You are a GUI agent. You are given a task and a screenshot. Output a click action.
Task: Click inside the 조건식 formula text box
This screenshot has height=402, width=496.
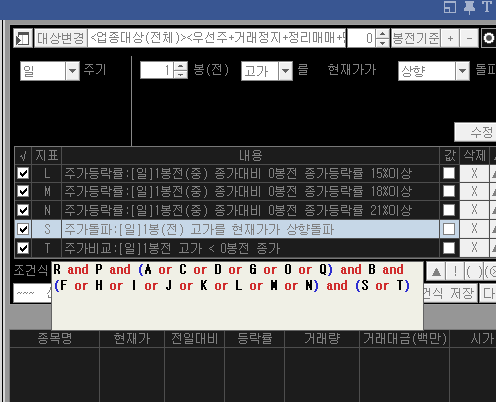[237, 295]
